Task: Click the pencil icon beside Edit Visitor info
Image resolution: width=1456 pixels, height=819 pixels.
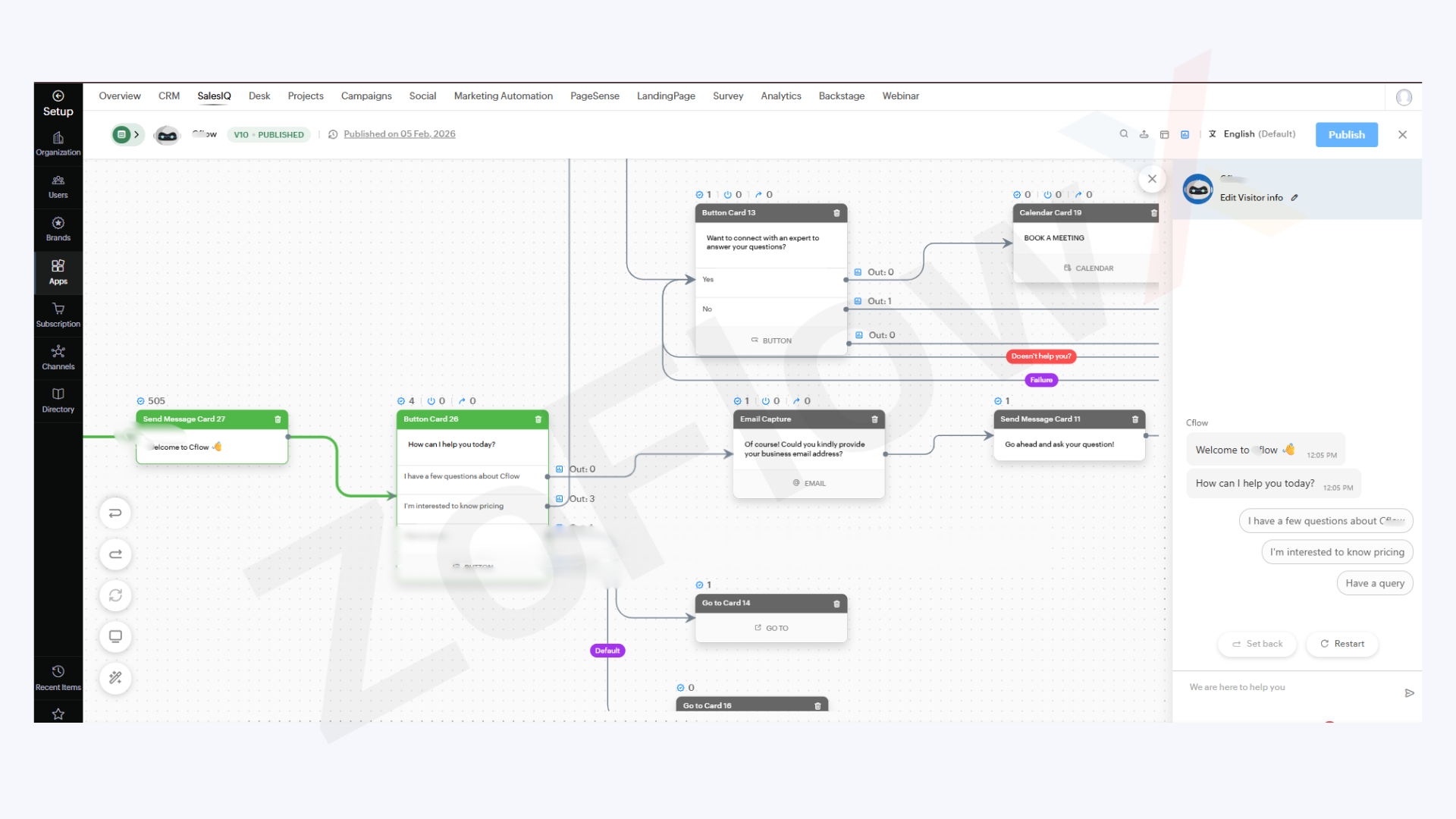Action: [x=1294, y=198]
